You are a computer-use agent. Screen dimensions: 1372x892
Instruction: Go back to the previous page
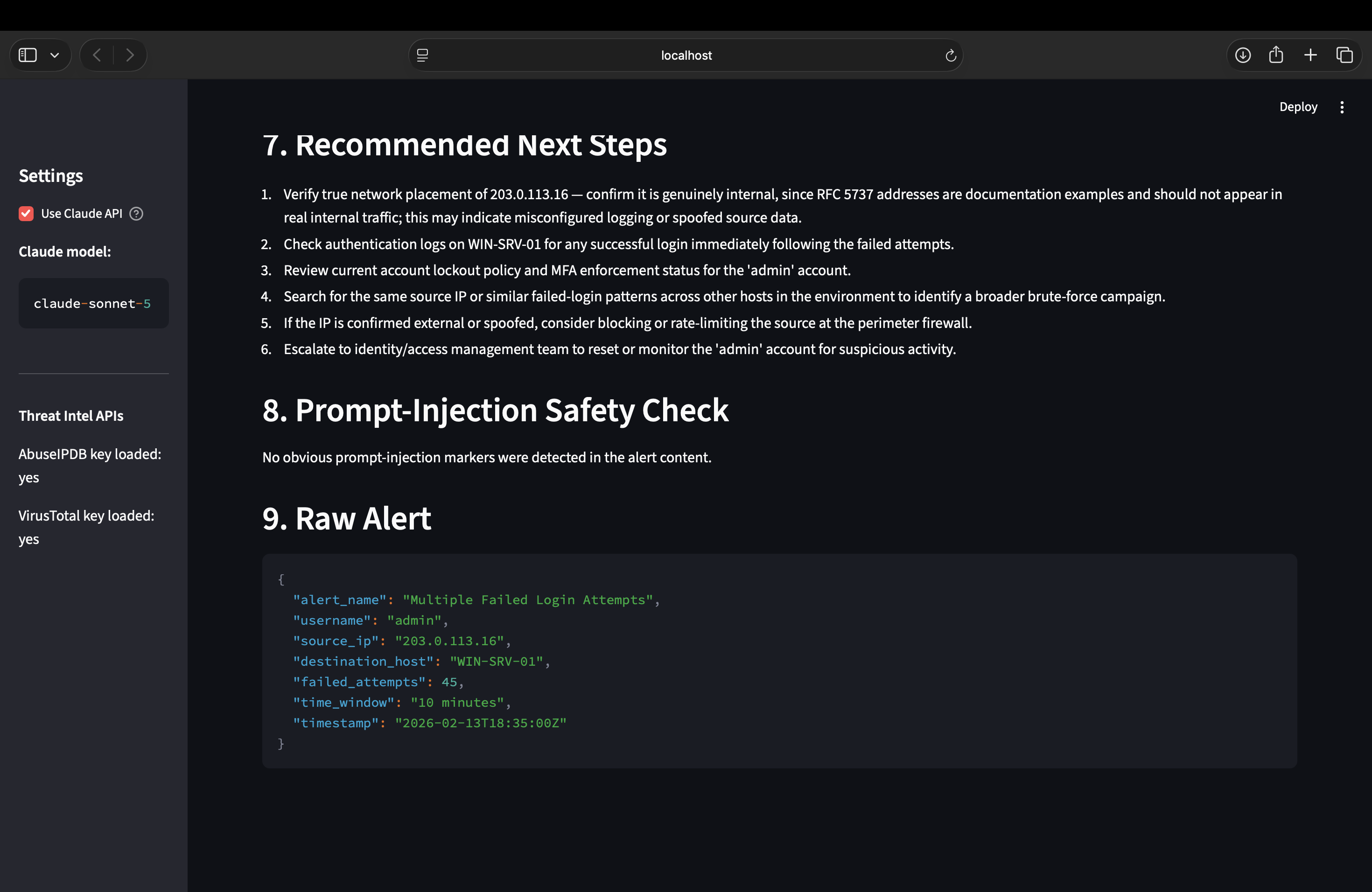pyautogui.click(x=97, y=56)
